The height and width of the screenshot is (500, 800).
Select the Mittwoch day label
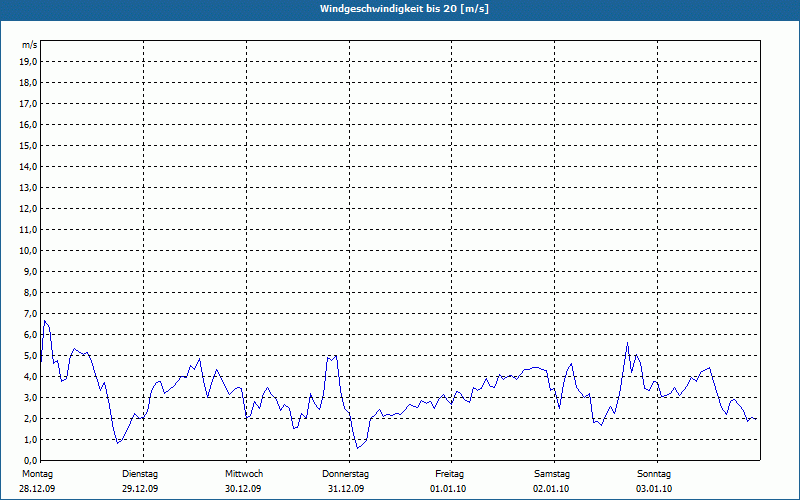(244, 474)
